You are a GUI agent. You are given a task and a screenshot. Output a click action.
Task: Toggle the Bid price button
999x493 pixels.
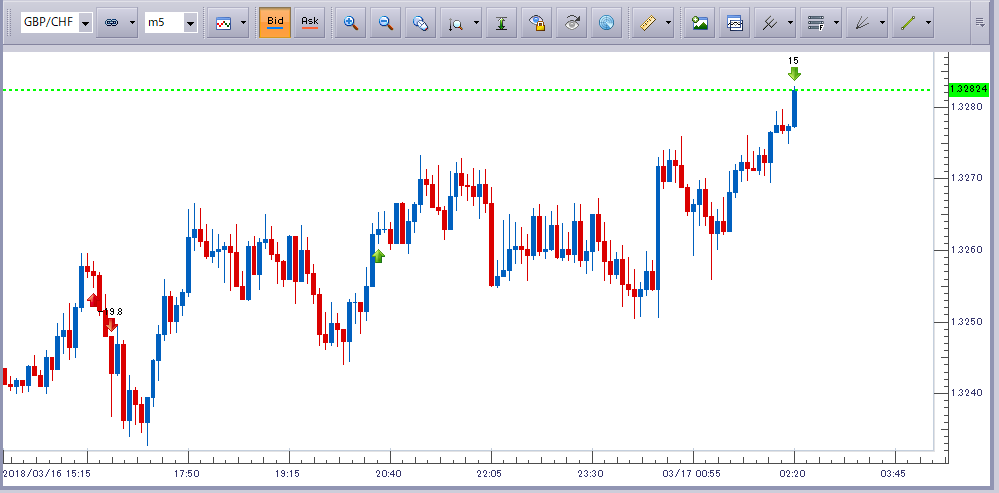point(275,23)
